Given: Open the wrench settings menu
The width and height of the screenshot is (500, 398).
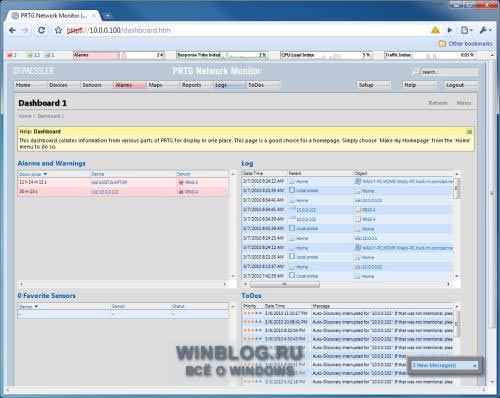Looking at the screenshot, I should click(485, 30).
